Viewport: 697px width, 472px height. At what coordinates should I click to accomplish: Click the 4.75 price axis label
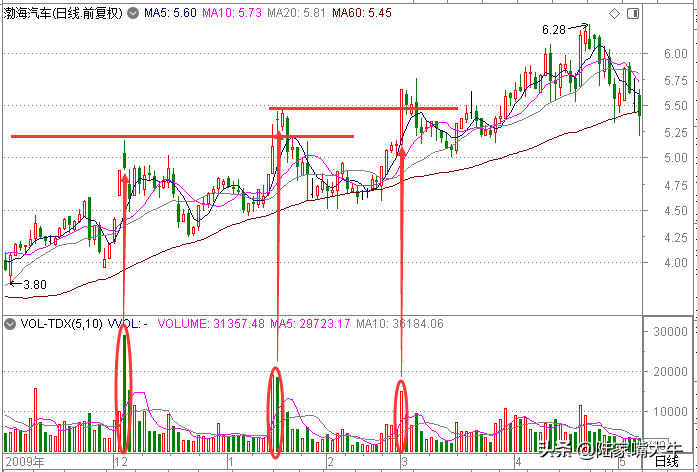(676, 185)
